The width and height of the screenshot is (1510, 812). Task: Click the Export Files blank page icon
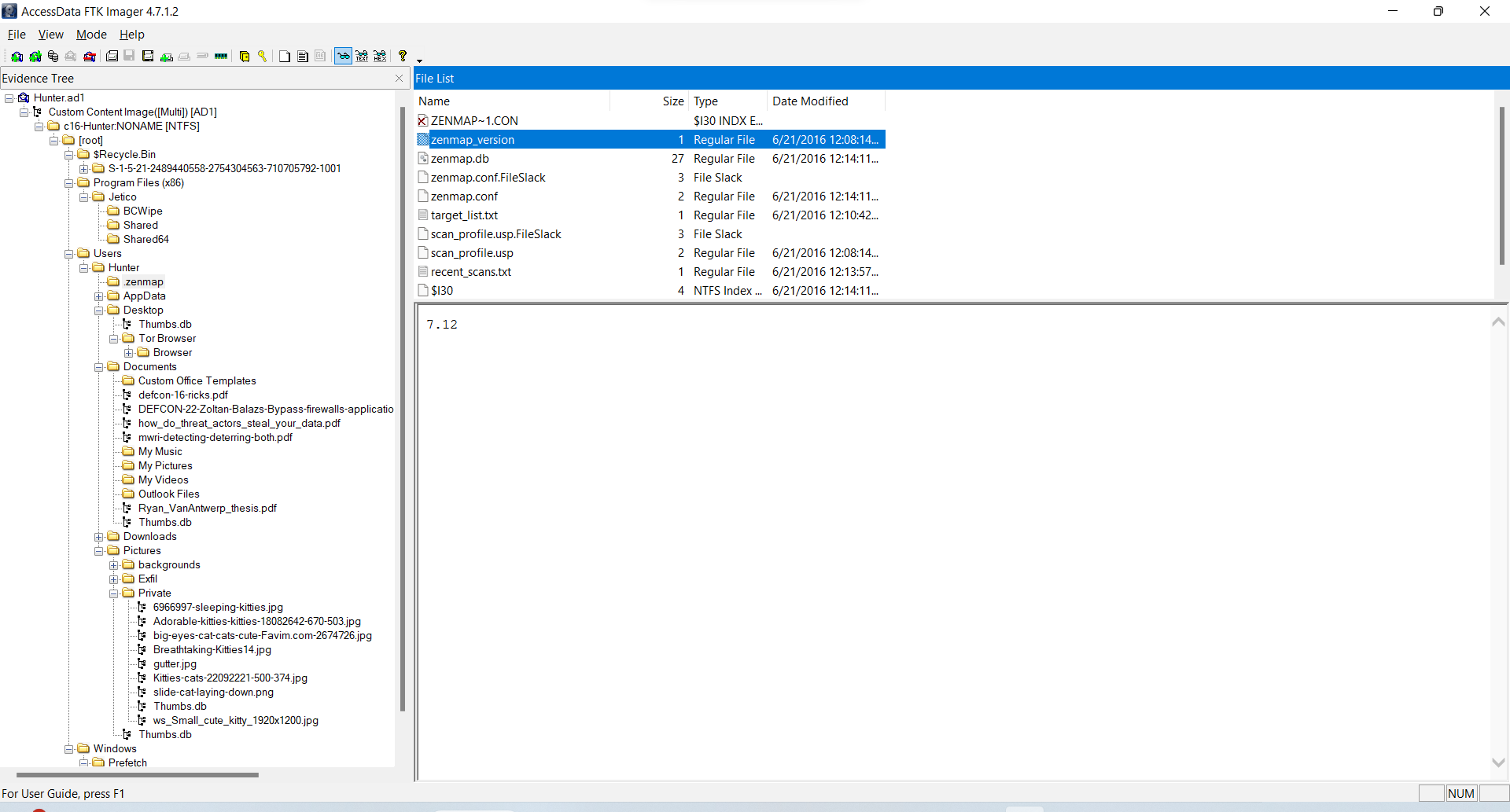click(285, 56)
